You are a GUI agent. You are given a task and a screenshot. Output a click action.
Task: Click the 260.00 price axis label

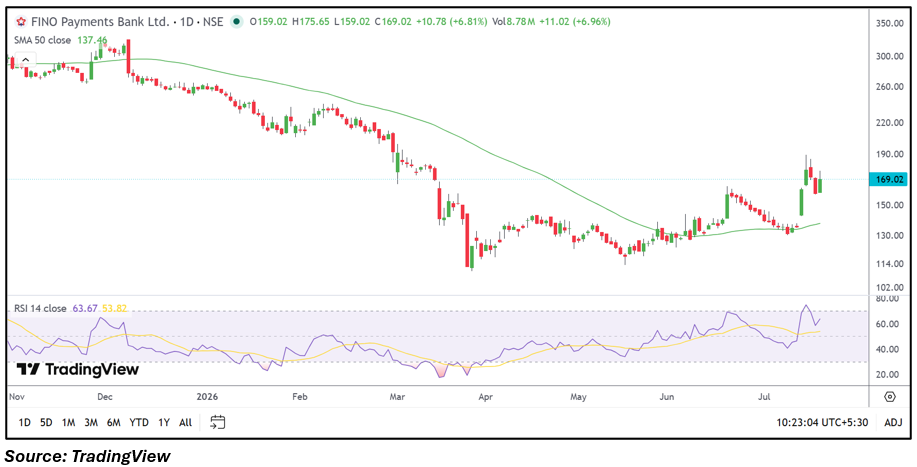coord(890,87)
